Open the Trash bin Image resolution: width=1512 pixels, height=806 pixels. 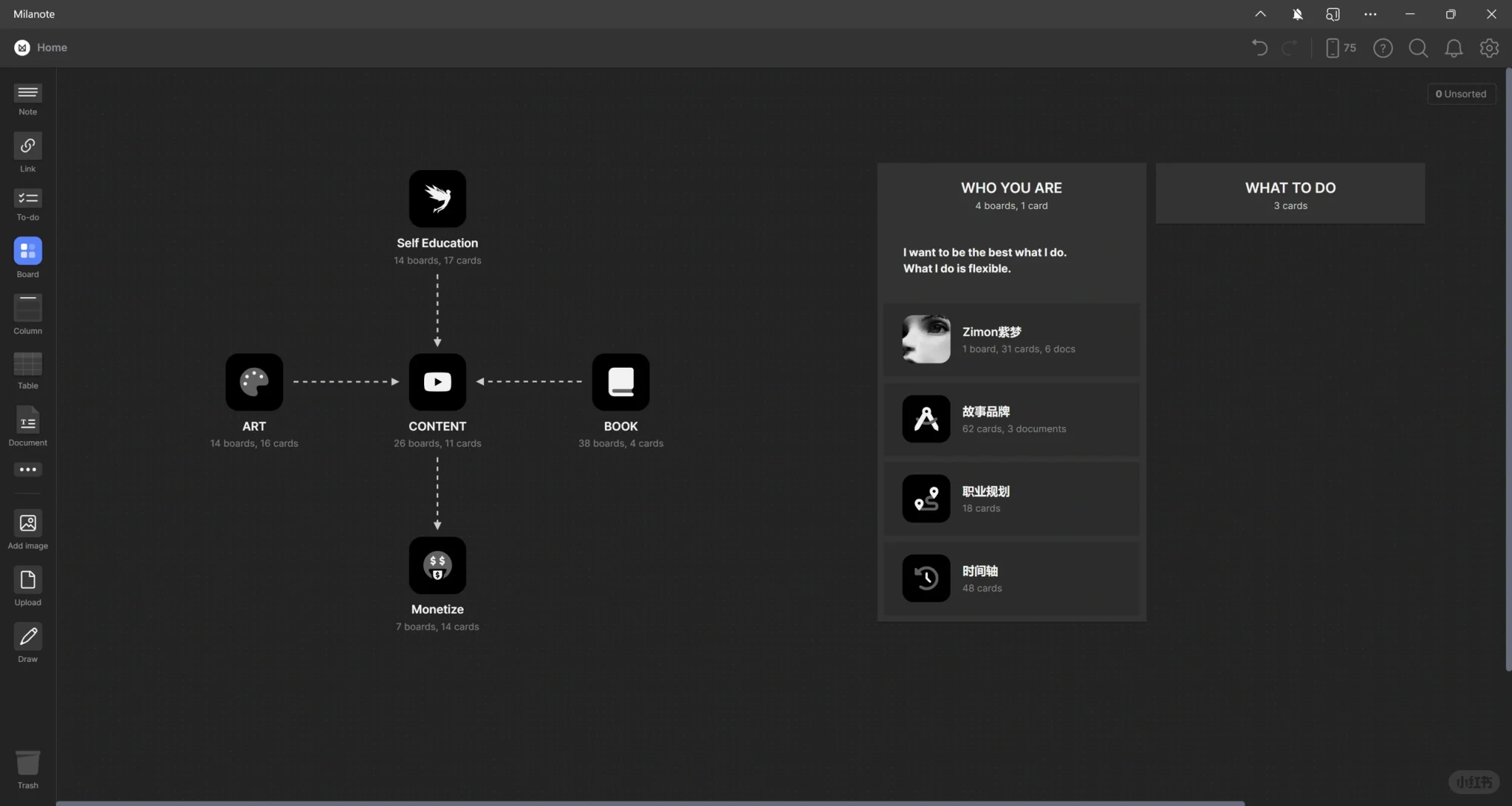point(28,764)
